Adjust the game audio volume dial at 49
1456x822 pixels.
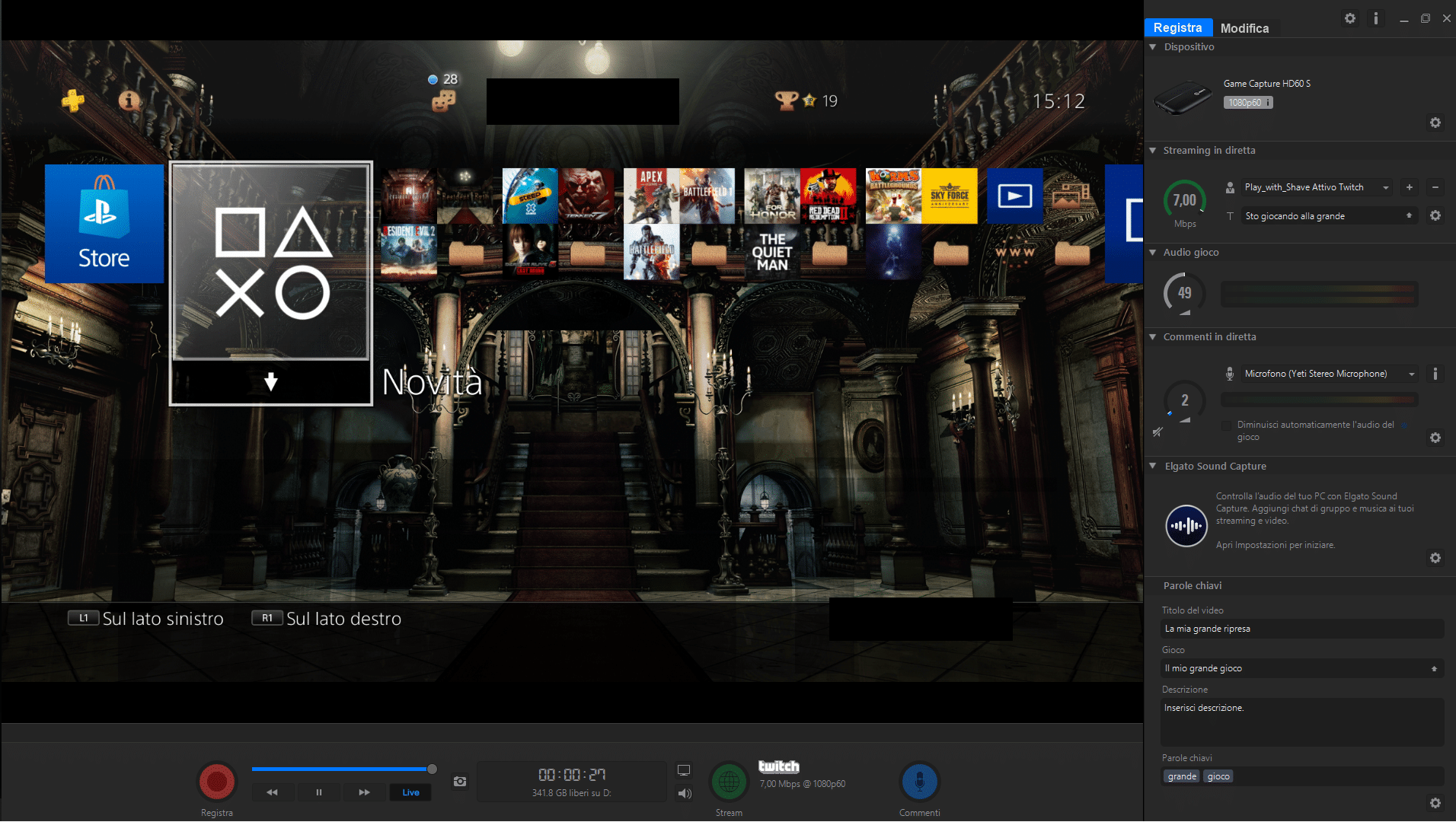[x=1184, y=293]
